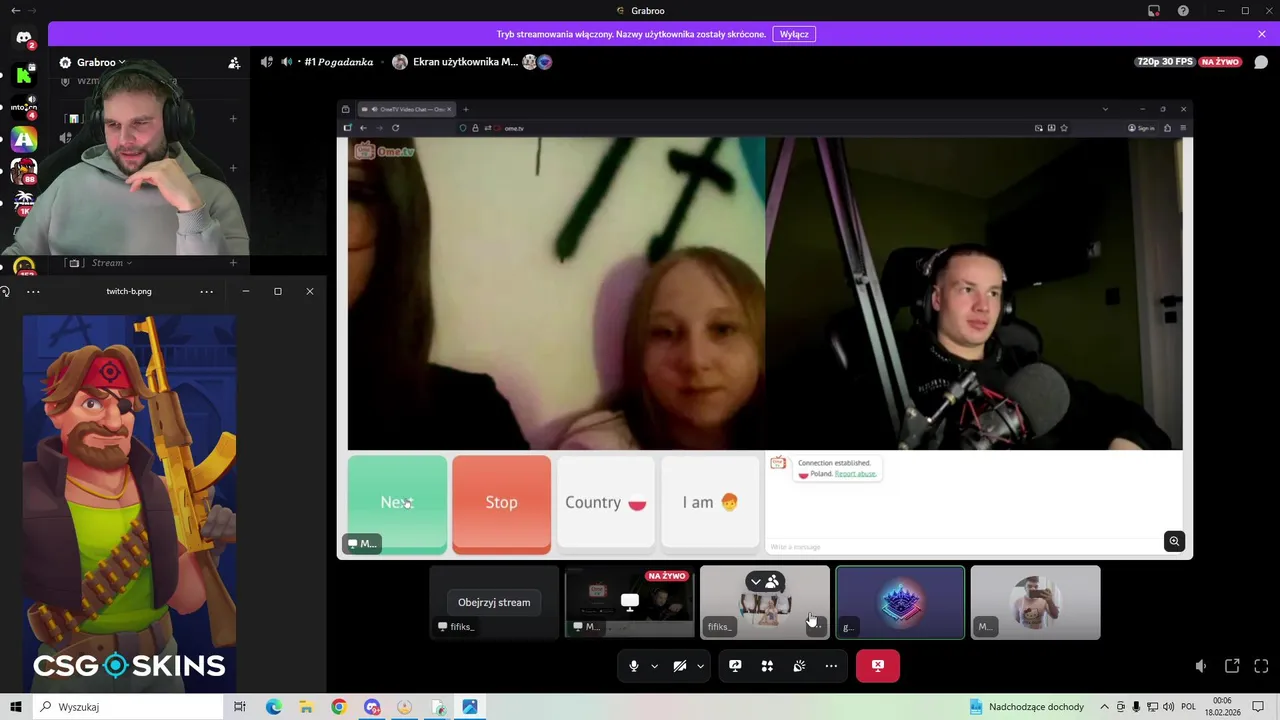Click Country selector in the OmeTV stream
The height and width of the screenshot is (720, 1280).
point(605,503)
